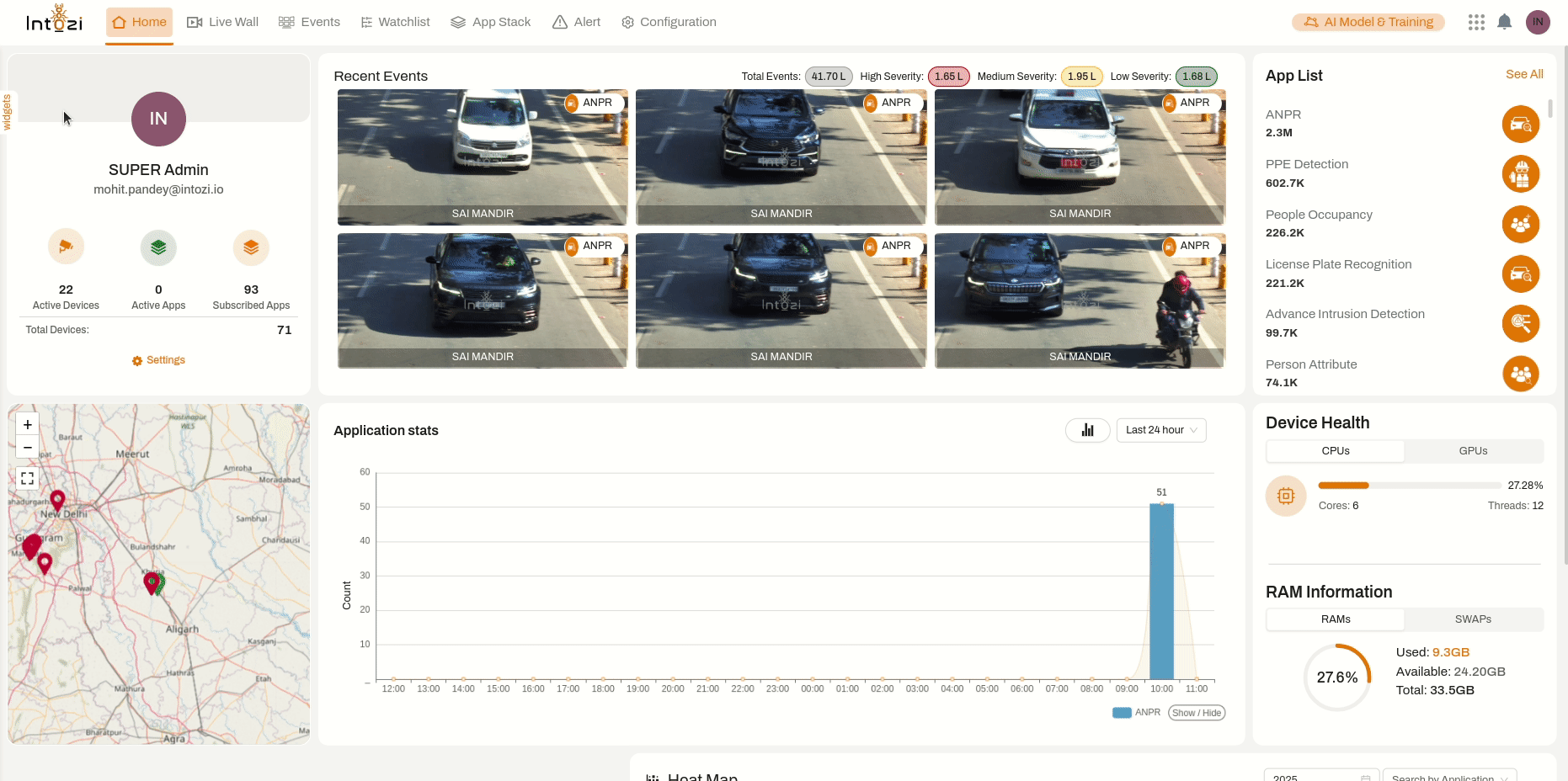The height and width of the screenshot is (781, 1568).
Task: Toggle the ANPR series with Show / Hide
Action: coord(1196,712)
